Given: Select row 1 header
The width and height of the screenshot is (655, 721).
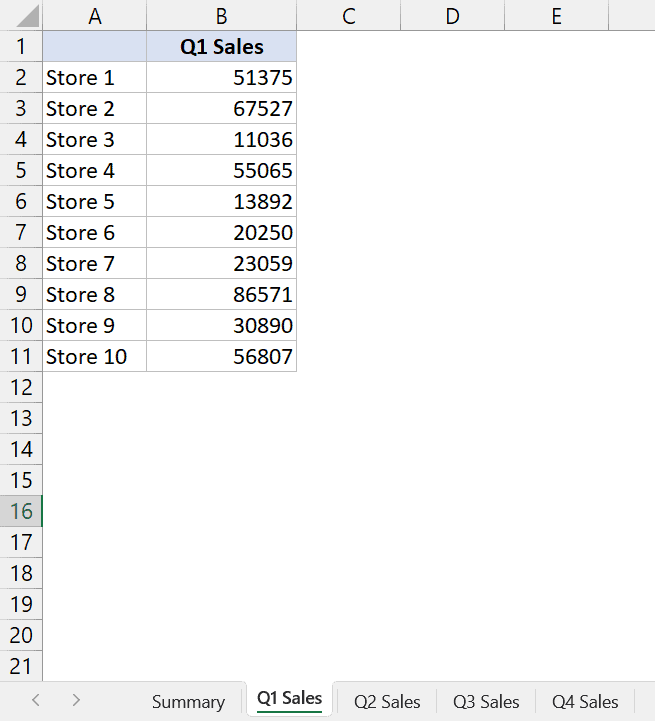Looking at the screenshot, I should tap(21, 46).
